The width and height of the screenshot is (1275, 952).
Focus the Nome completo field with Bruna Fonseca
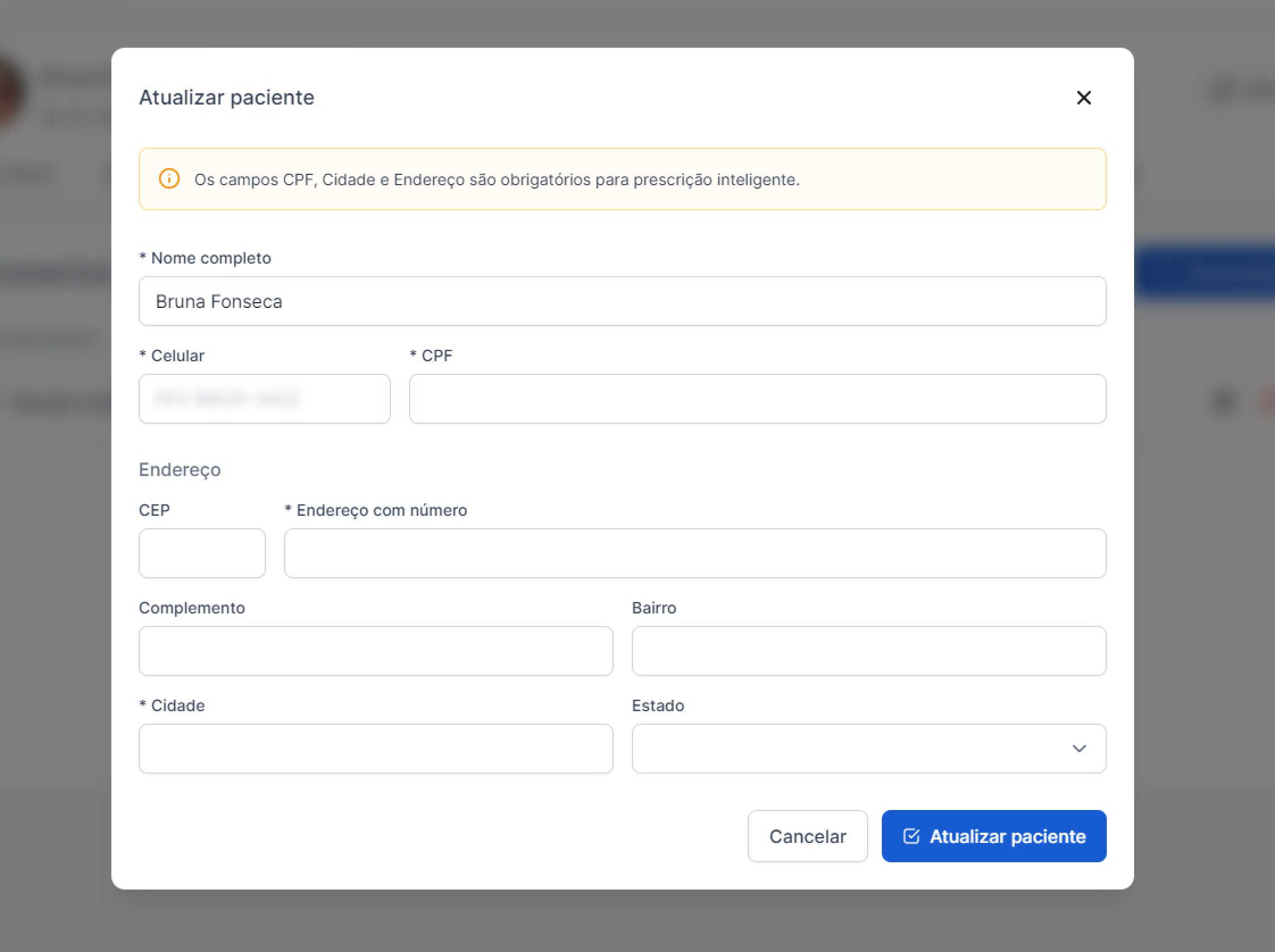pos(622,302)
